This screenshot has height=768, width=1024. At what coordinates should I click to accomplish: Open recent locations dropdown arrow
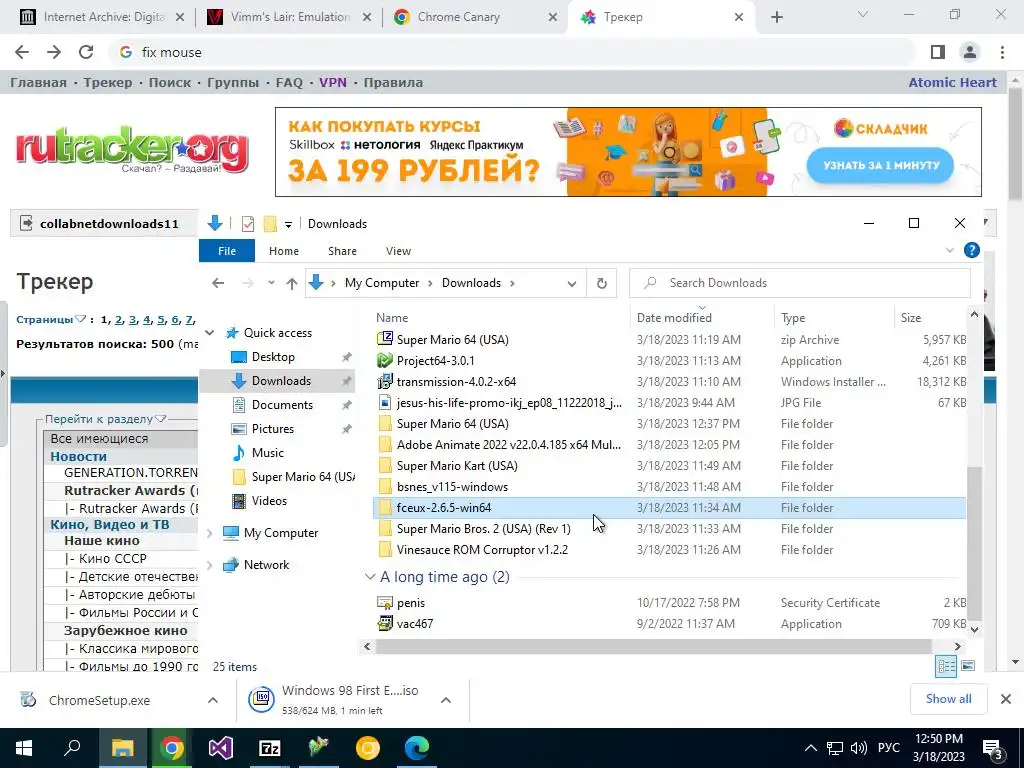click(271, 283)
